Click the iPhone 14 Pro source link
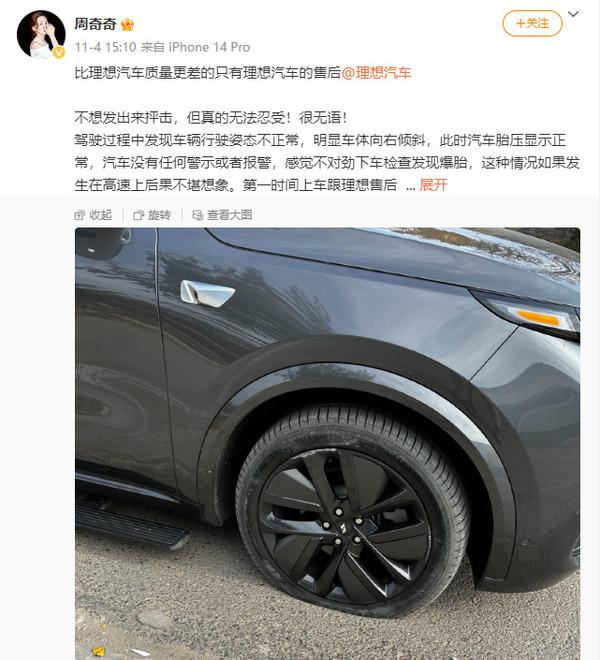This screenshot has width=600, height=660. coord(209,47)
